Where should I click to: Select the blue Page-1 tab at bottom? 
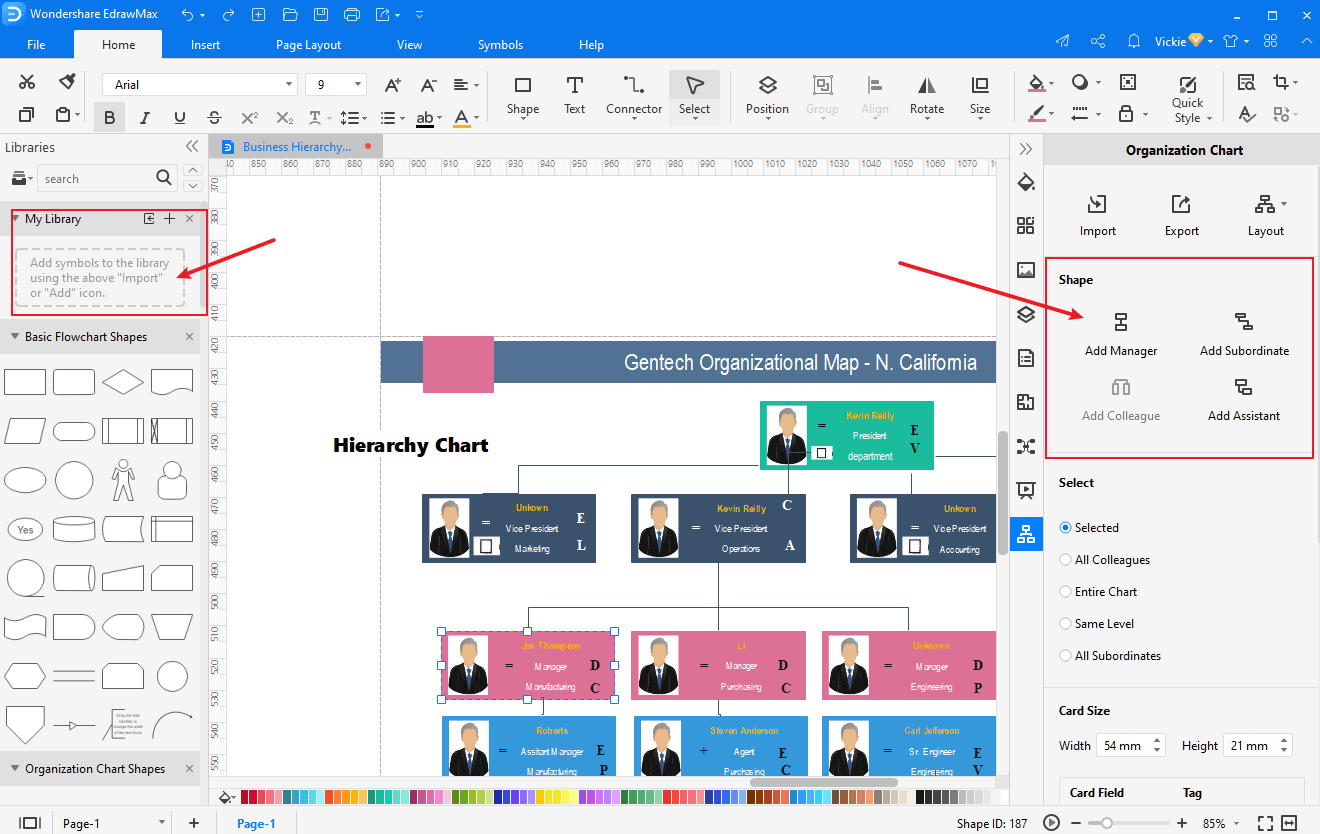click(256, 823)
